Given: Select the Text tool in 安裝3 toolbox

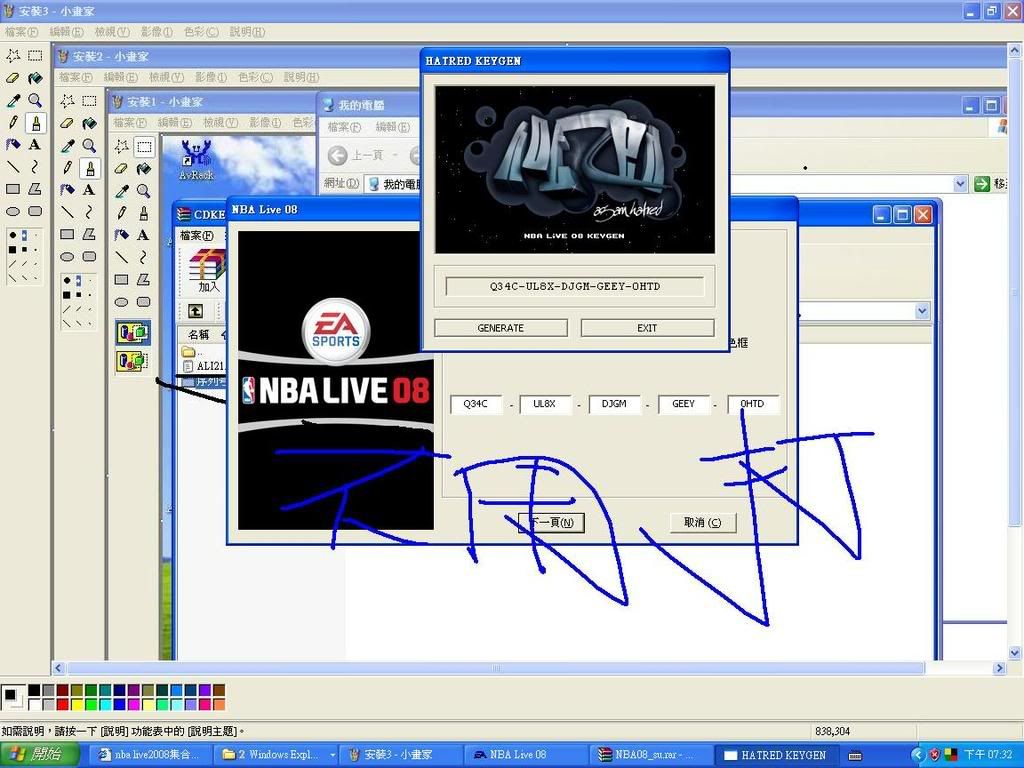Looking at the screenshot, I should [x=35, y=144].
